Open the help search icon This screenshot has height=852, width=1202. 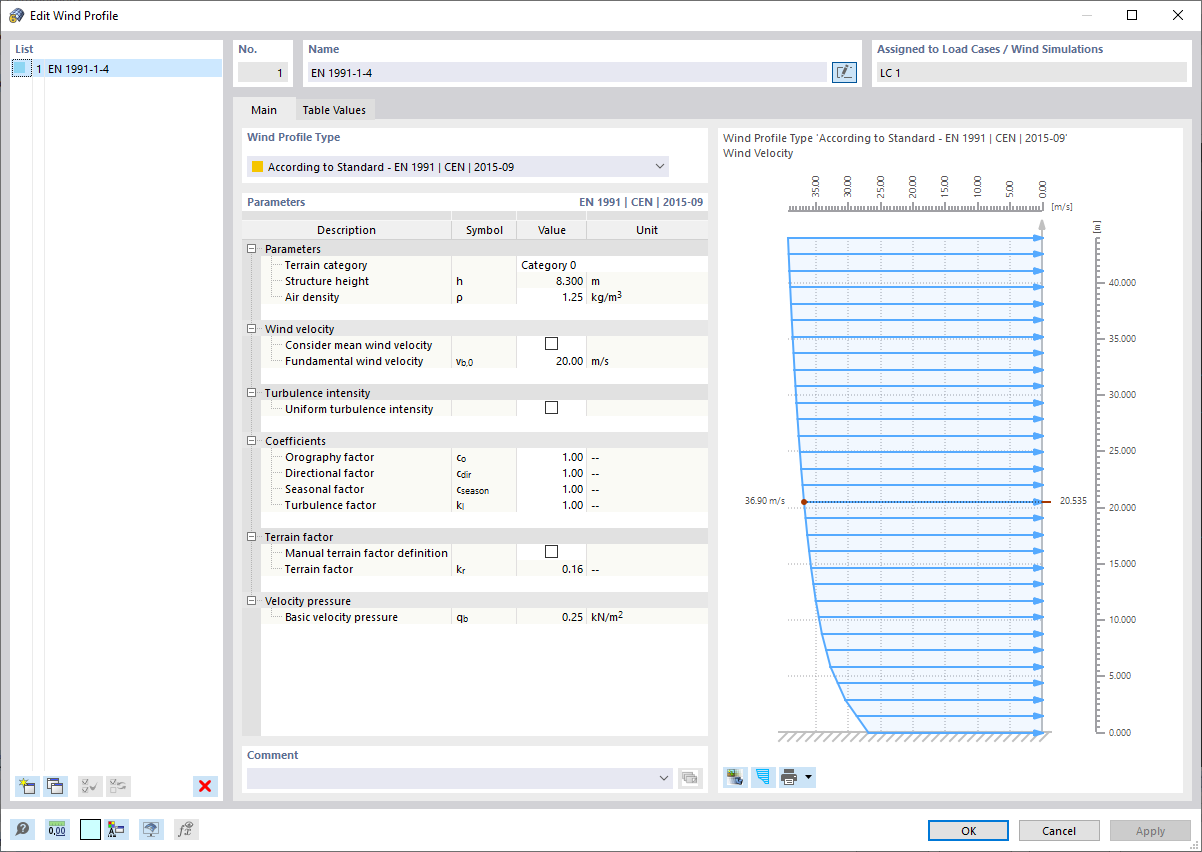pyautogui.click(x=22, y=829)
